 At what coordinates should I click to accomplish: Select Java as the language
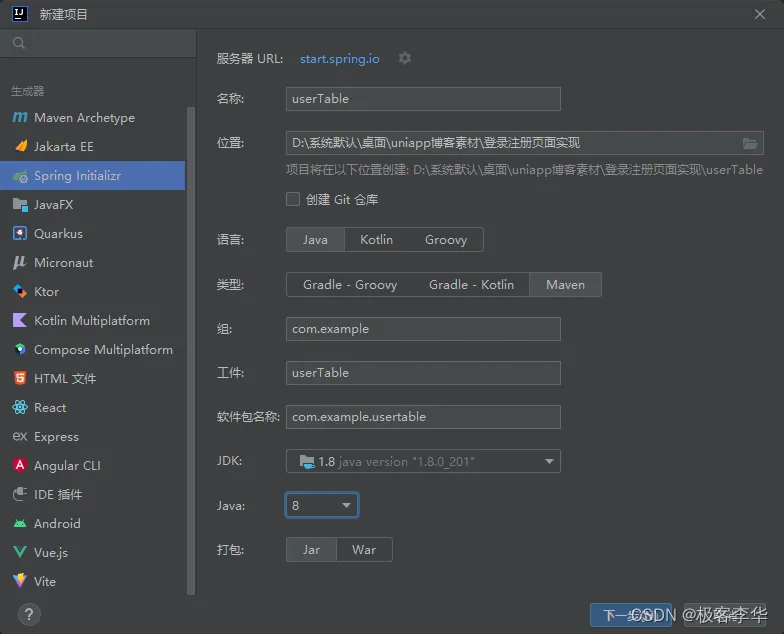(315, 240)
